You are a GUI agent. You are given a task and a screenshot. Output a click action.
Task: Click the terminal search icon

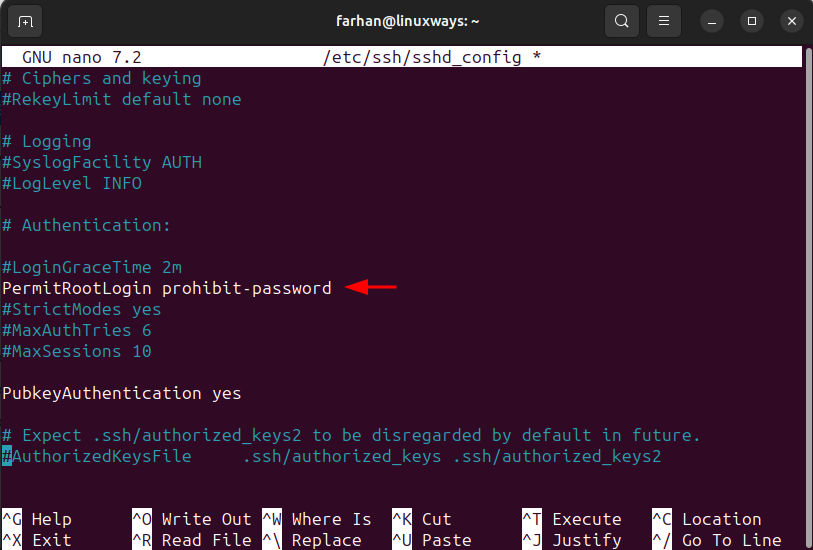622,21
